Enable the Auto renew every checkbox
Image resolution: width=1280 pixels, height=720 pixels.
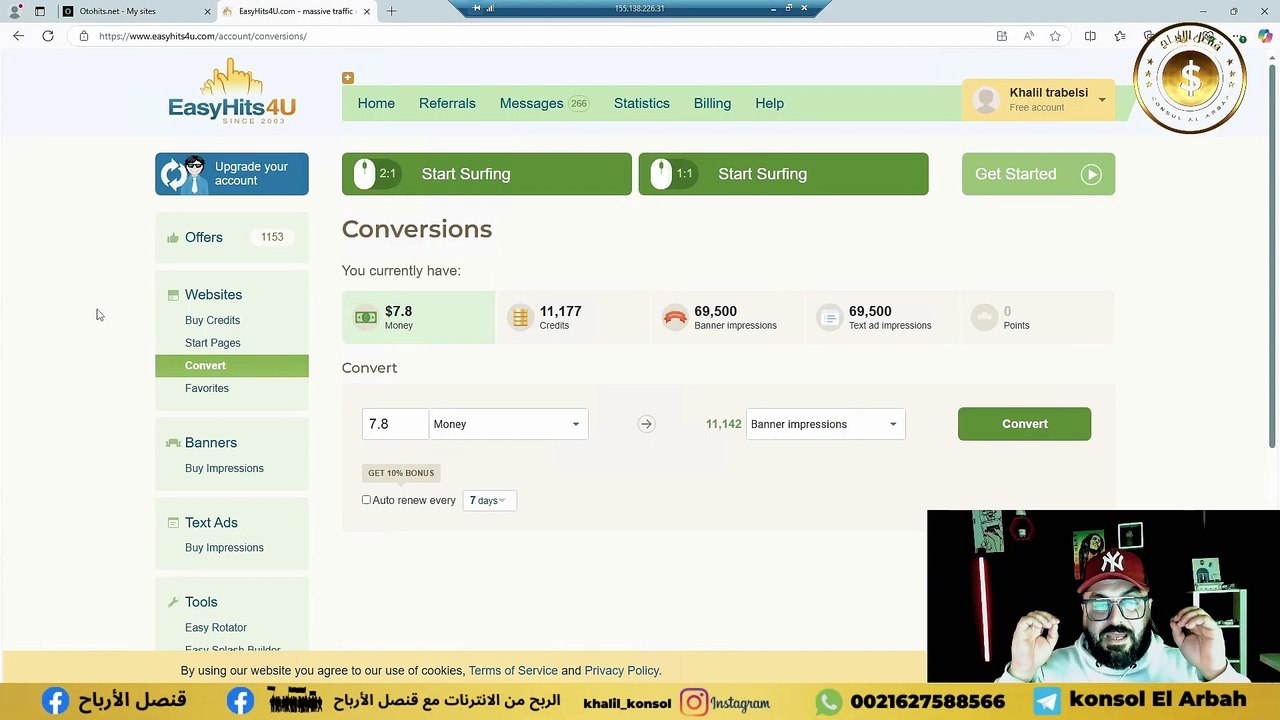click(x=366, y=500)
